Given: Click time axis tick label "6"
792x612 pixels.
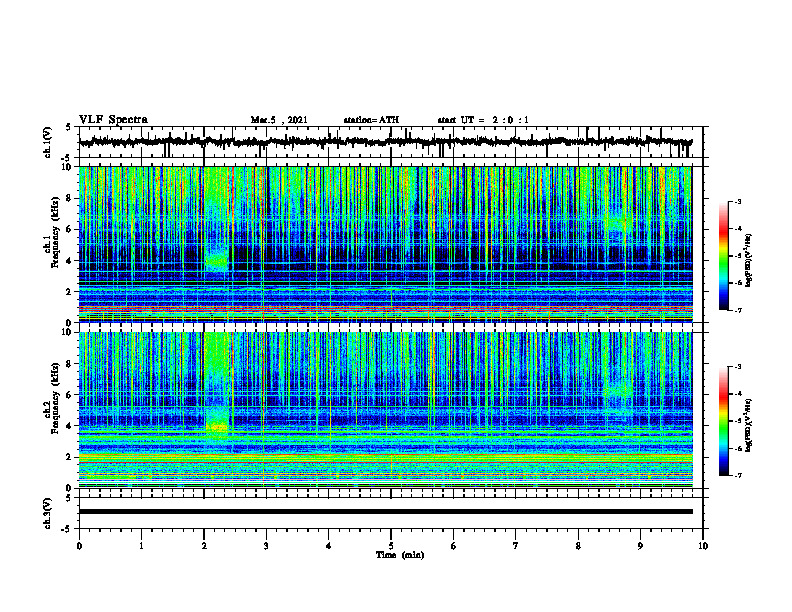Looking at the screenshot, I should 454,546.
